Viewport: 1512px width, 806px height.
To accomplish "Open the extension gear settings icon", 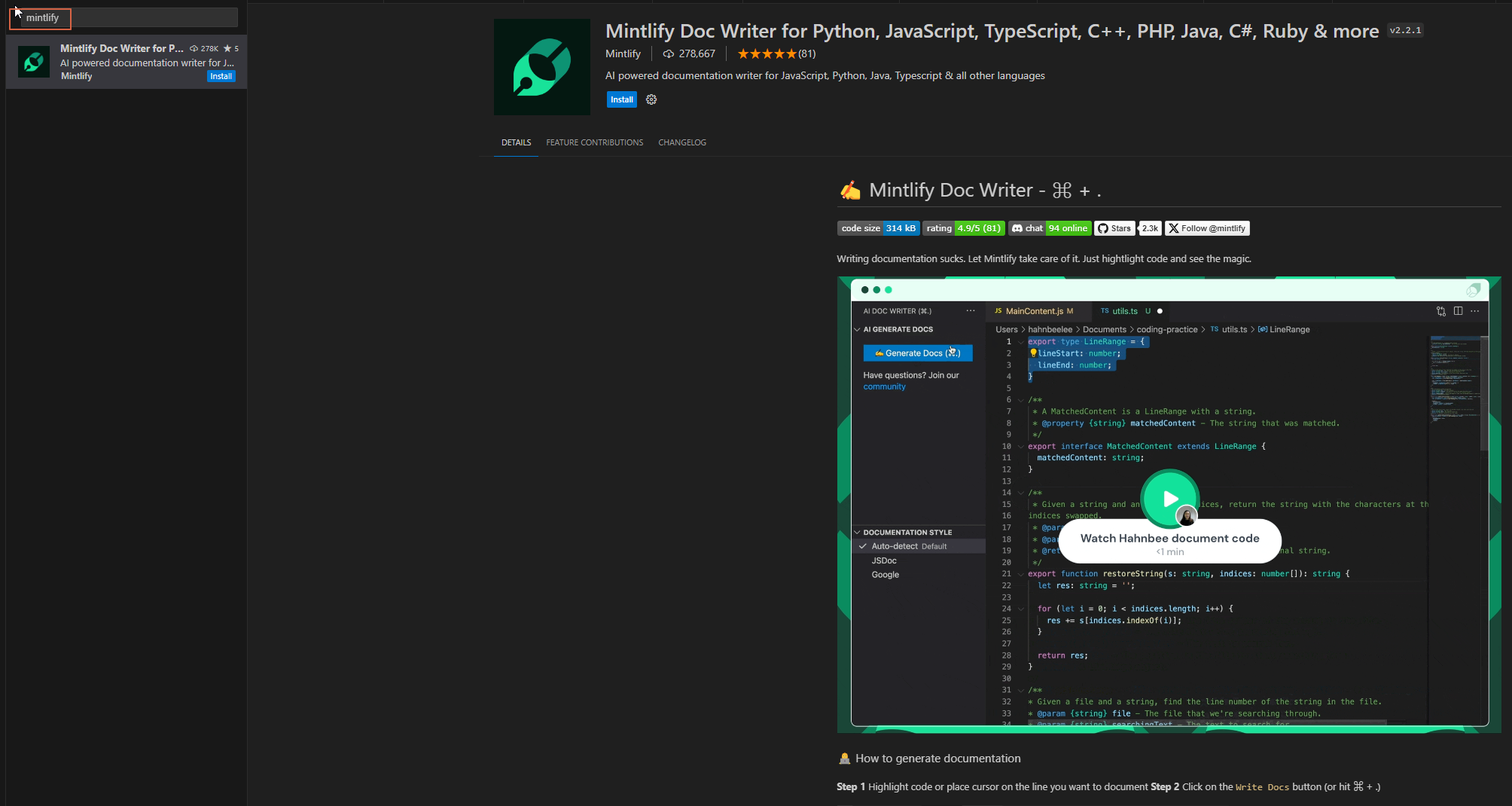I will (651, 99).
